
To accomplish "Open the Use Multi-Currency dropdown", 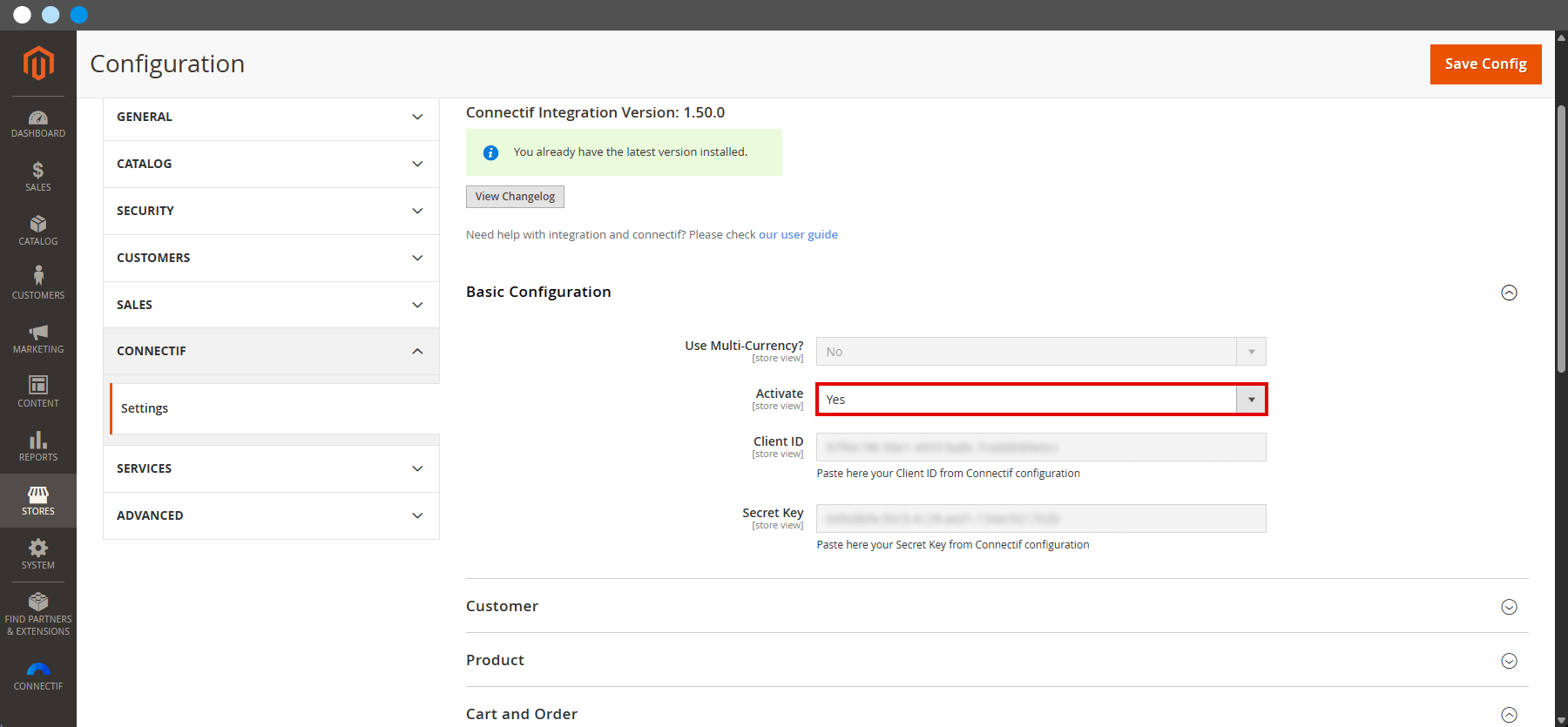I will coord(1041,352).
